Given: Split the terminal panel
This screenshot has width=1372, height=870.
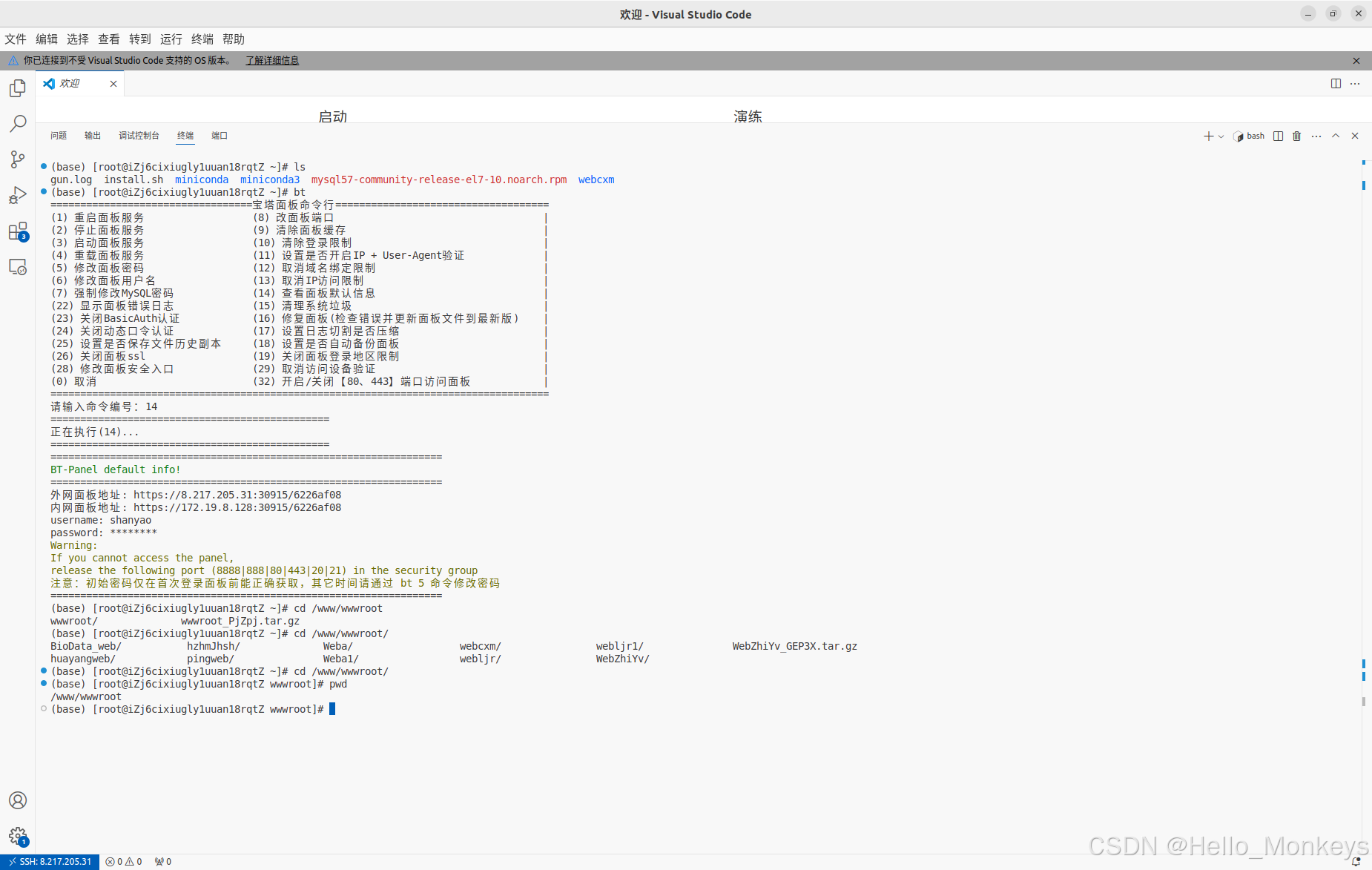Looking at the screenshot, I should (x=1278, y=136).
